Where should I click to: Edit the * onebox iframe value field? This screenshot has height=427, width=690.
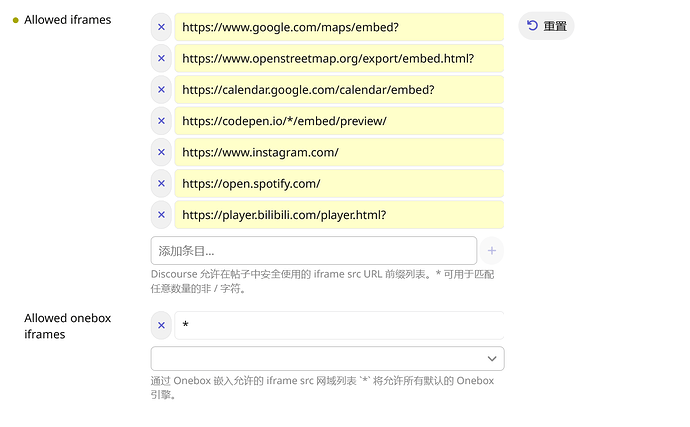pos(339,325)
